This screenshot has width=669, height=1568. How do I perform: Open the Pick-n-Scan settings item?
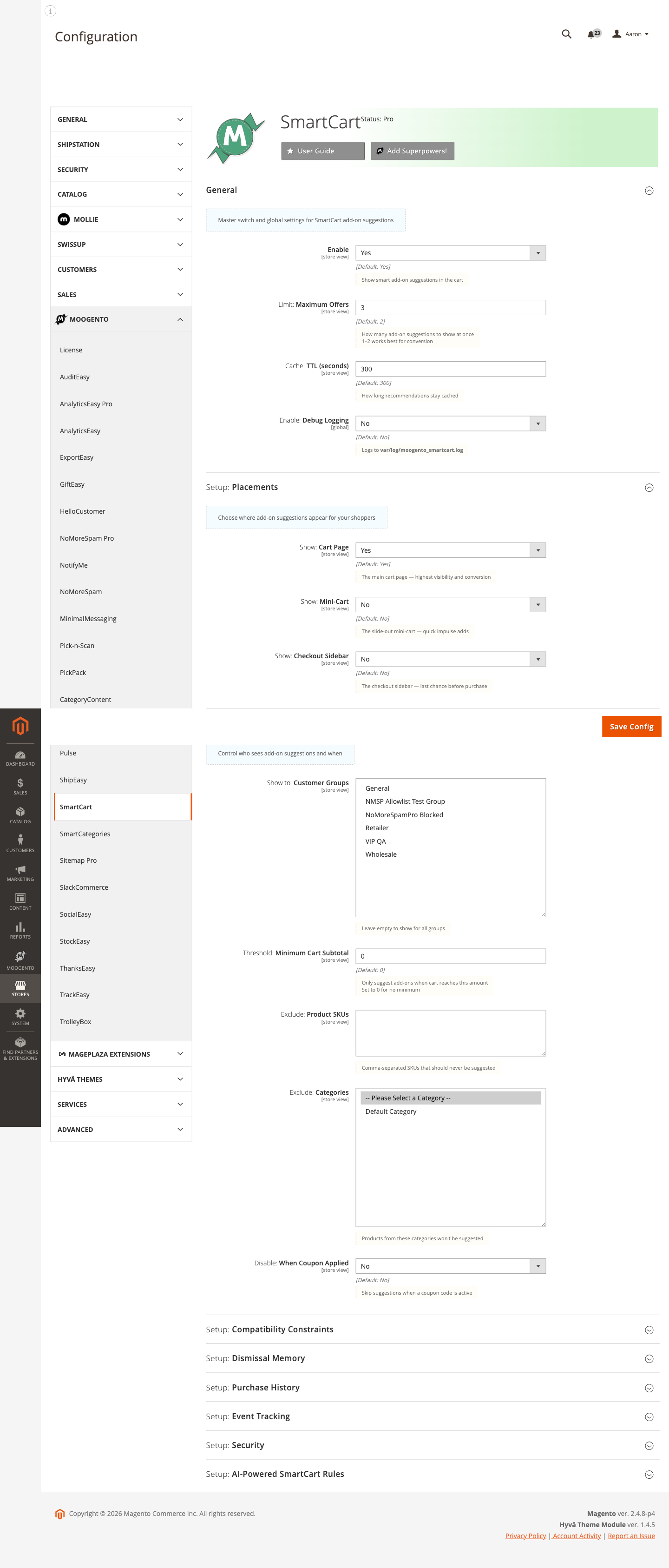pyautogui.click(x=77, y=645)
